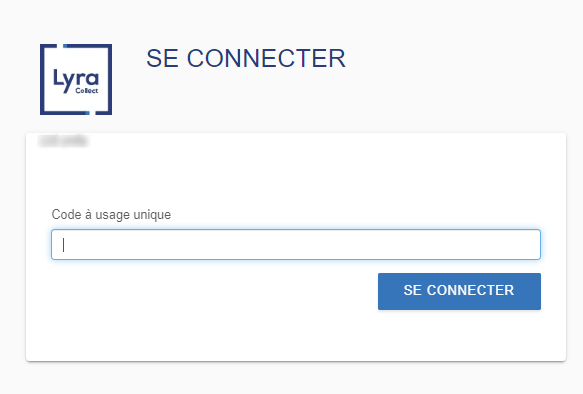Viewport: 583px width, 394px height.
Task: Click the blinking text cursor in the field
Action: 64,245
